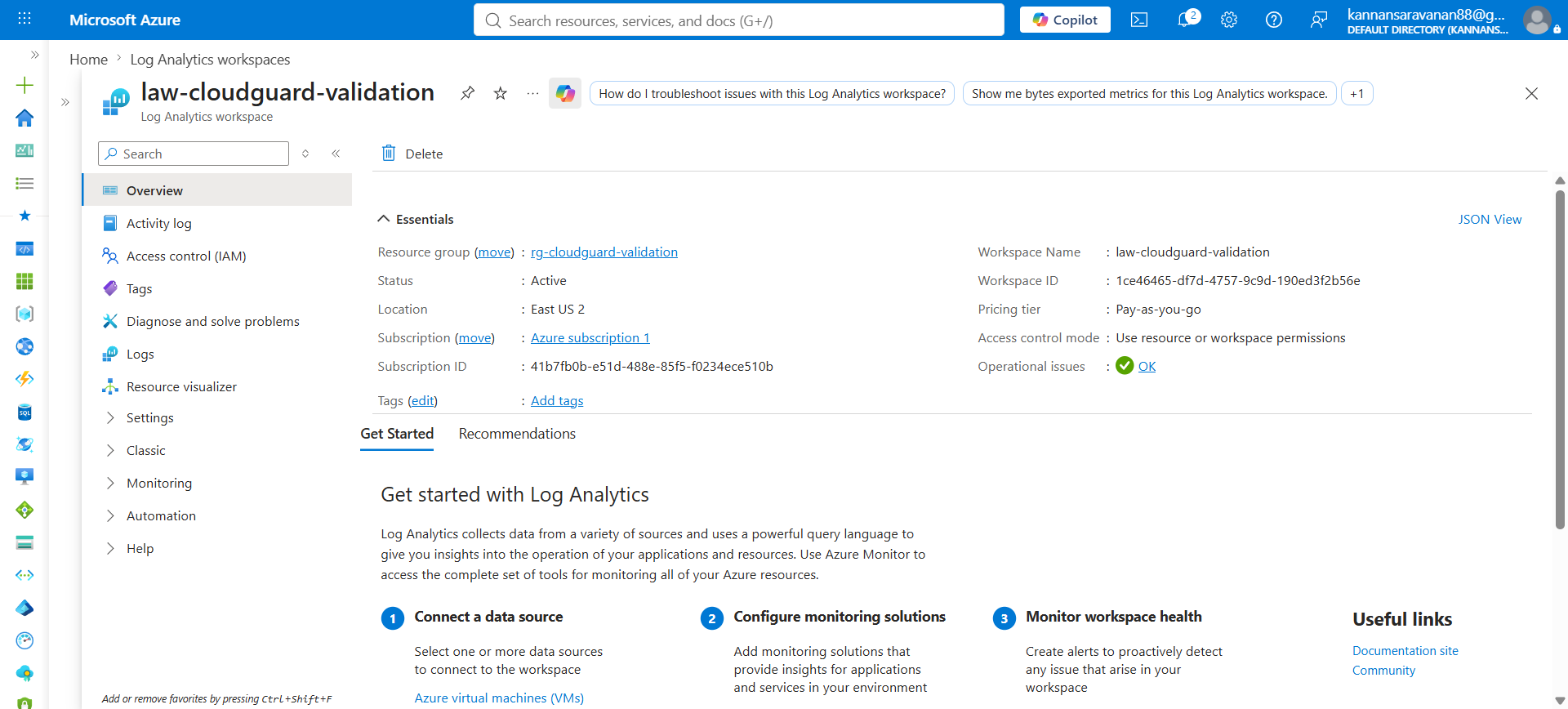Open the Home icon in left sidebar
The width and height of the screenshot is (1568, 709).
24,118
